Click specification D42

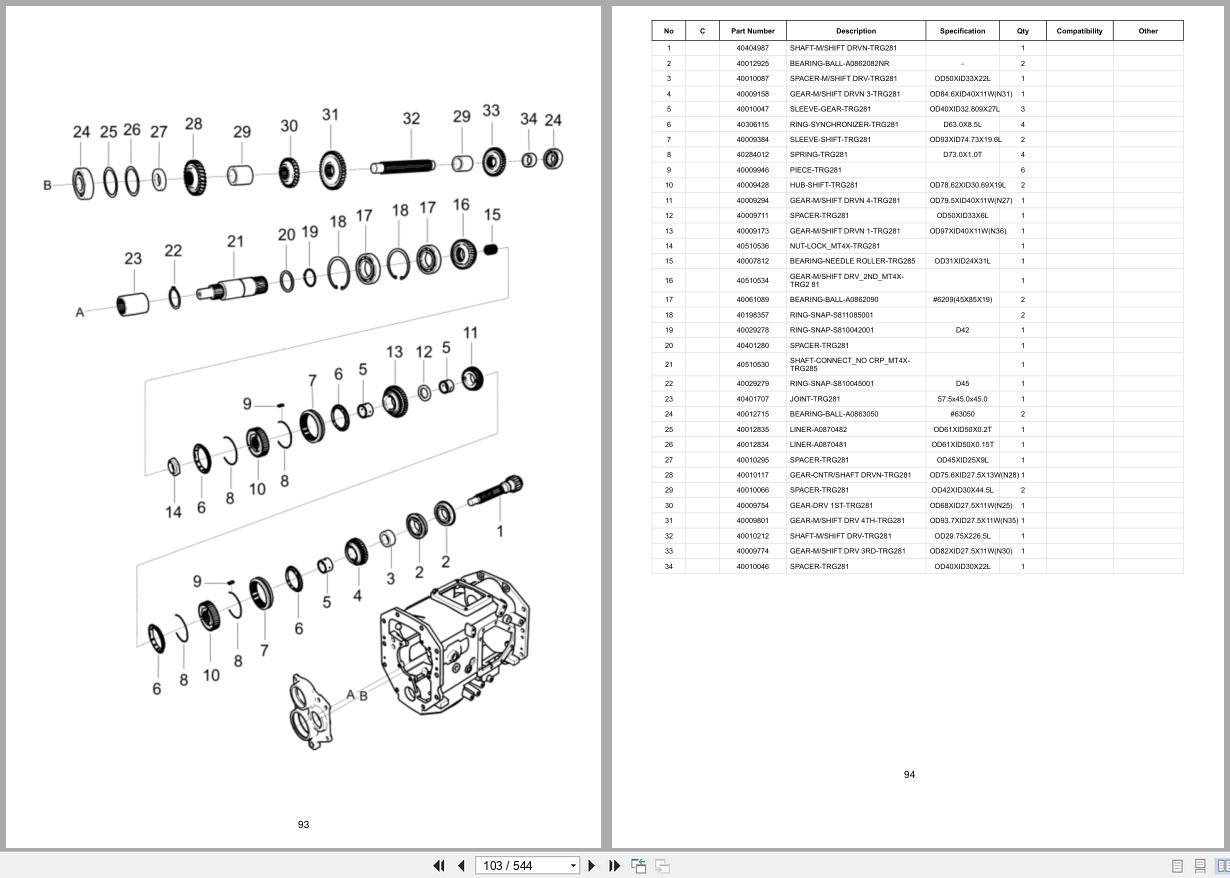962,330
